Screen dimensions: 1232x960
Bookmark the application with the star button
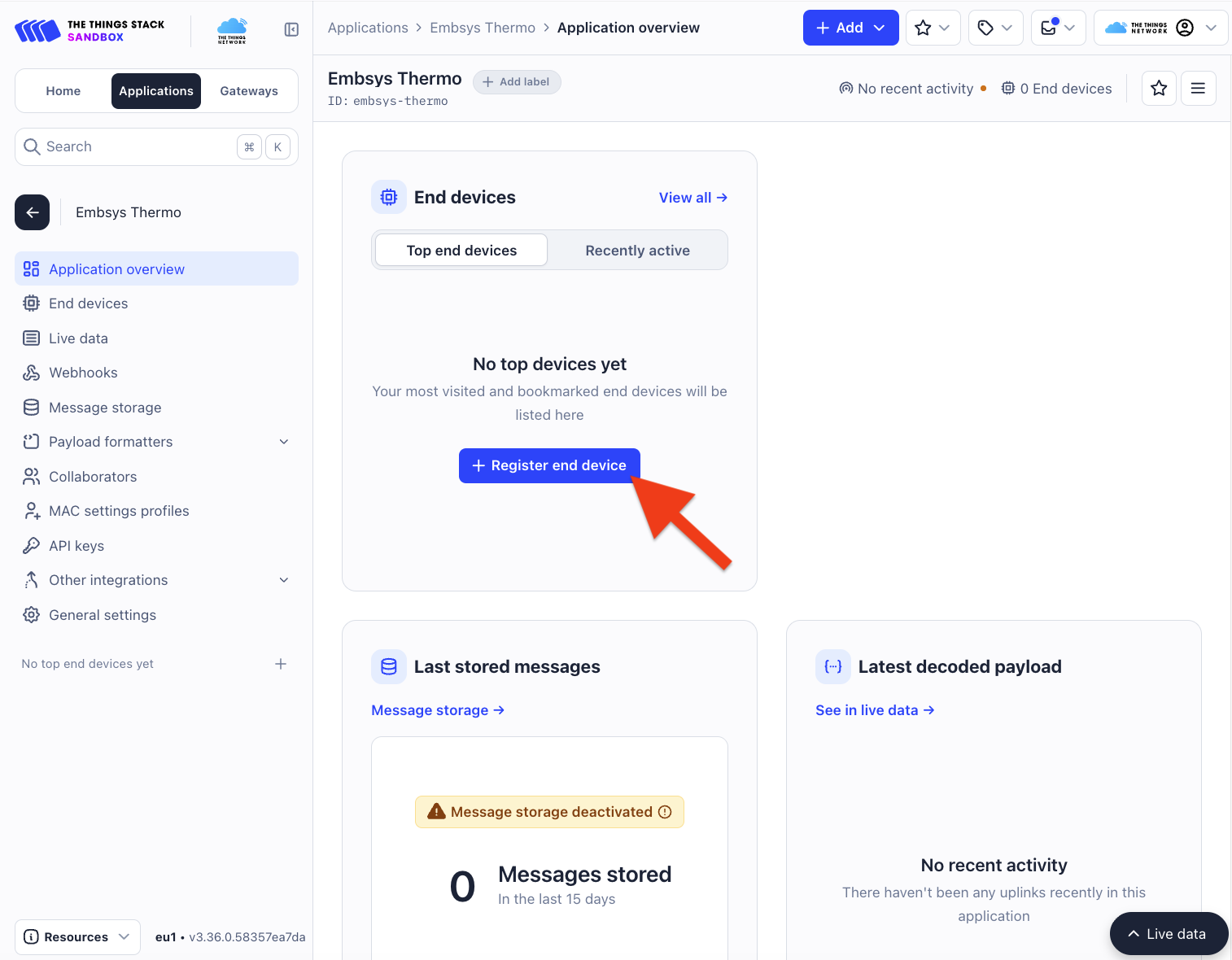point(1159,89)
